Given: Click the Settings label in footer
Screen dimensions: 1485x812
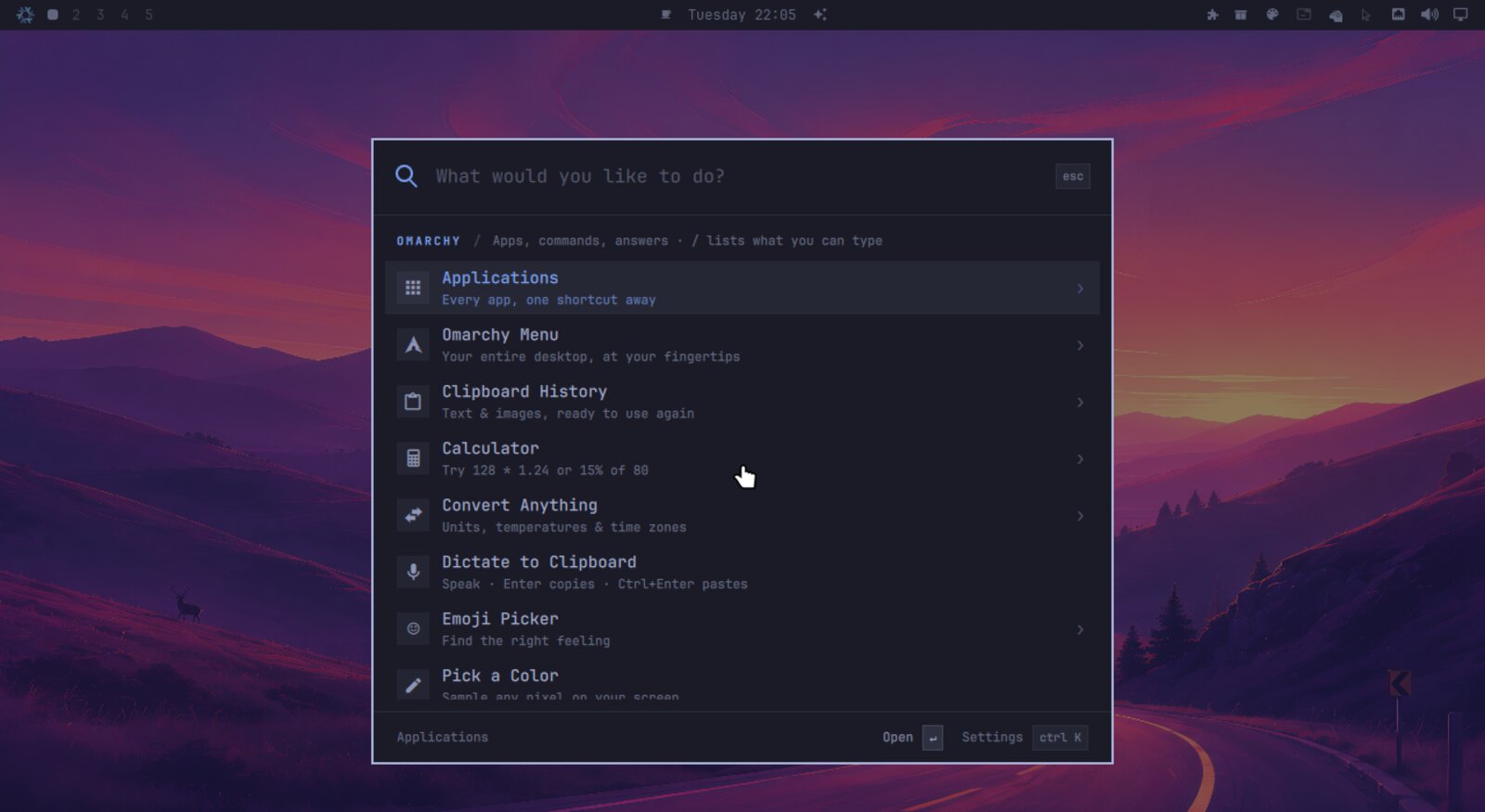Looking at the screenshot, I should pos(991,737).
